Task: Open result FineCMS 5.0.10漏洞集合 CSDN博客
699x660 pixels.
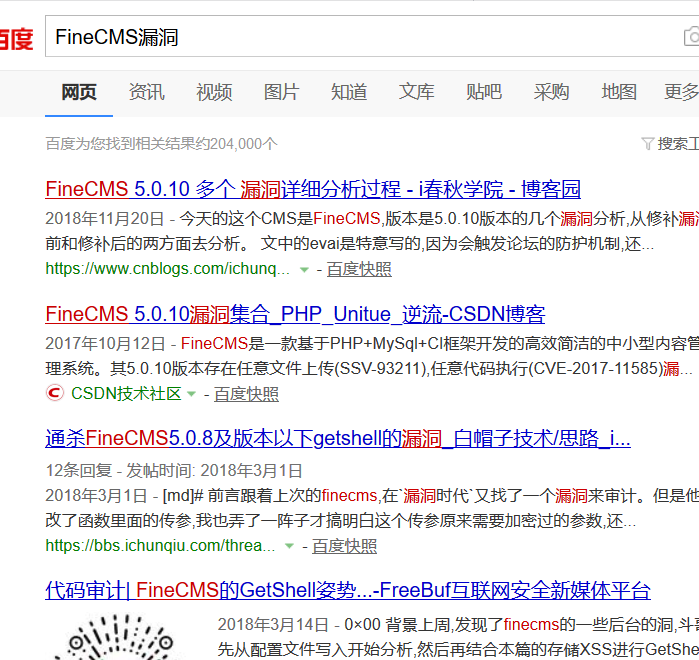Action: [x=295, y=314]
